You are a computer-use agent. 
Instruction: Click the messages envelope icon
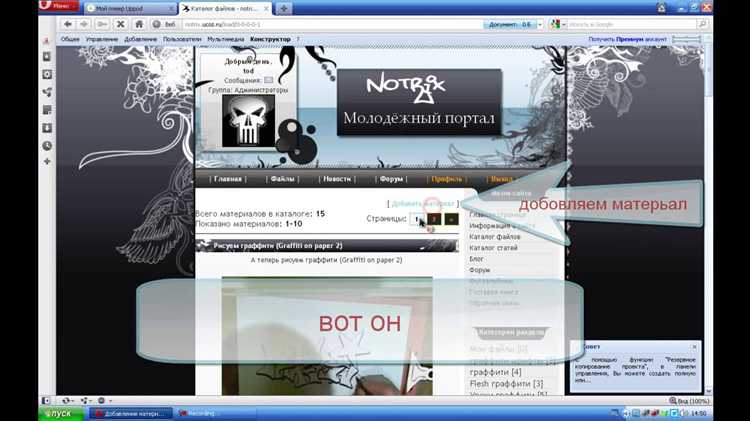[268, 80]
